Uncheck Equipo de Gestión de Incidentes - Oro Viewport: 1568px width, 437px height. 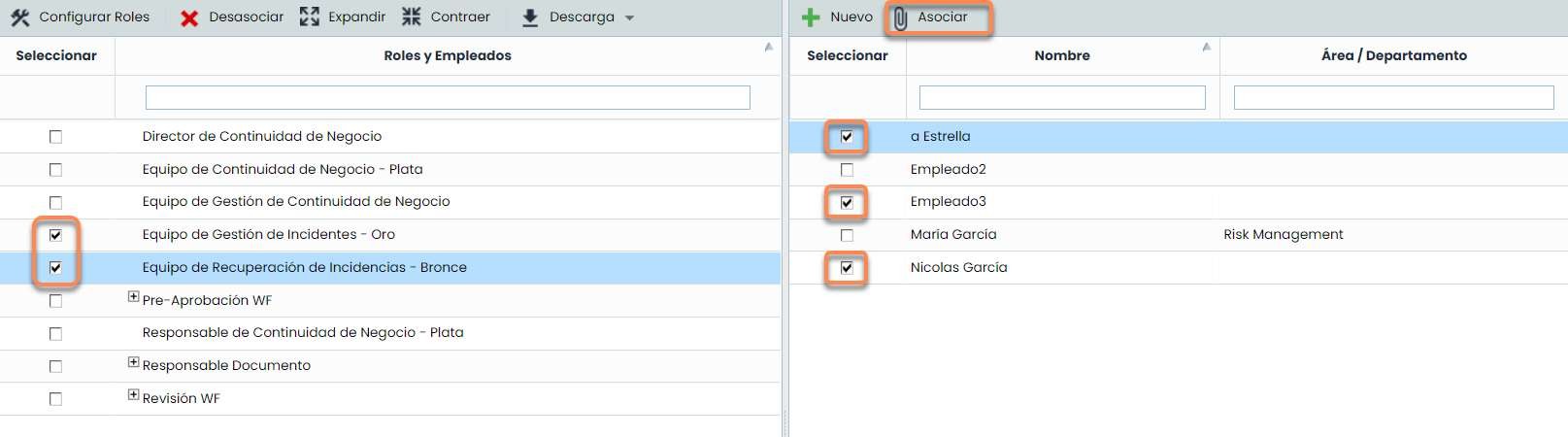(55, 235)
